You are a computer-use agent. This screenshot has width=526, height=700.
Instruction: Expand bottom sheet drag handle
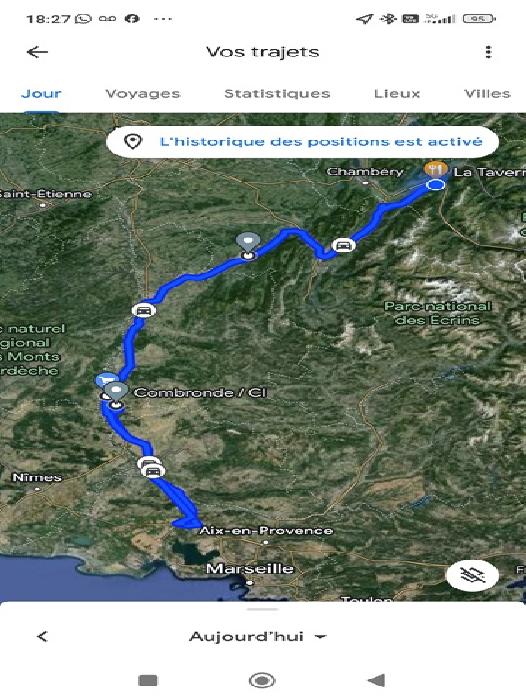click(262, 609)
